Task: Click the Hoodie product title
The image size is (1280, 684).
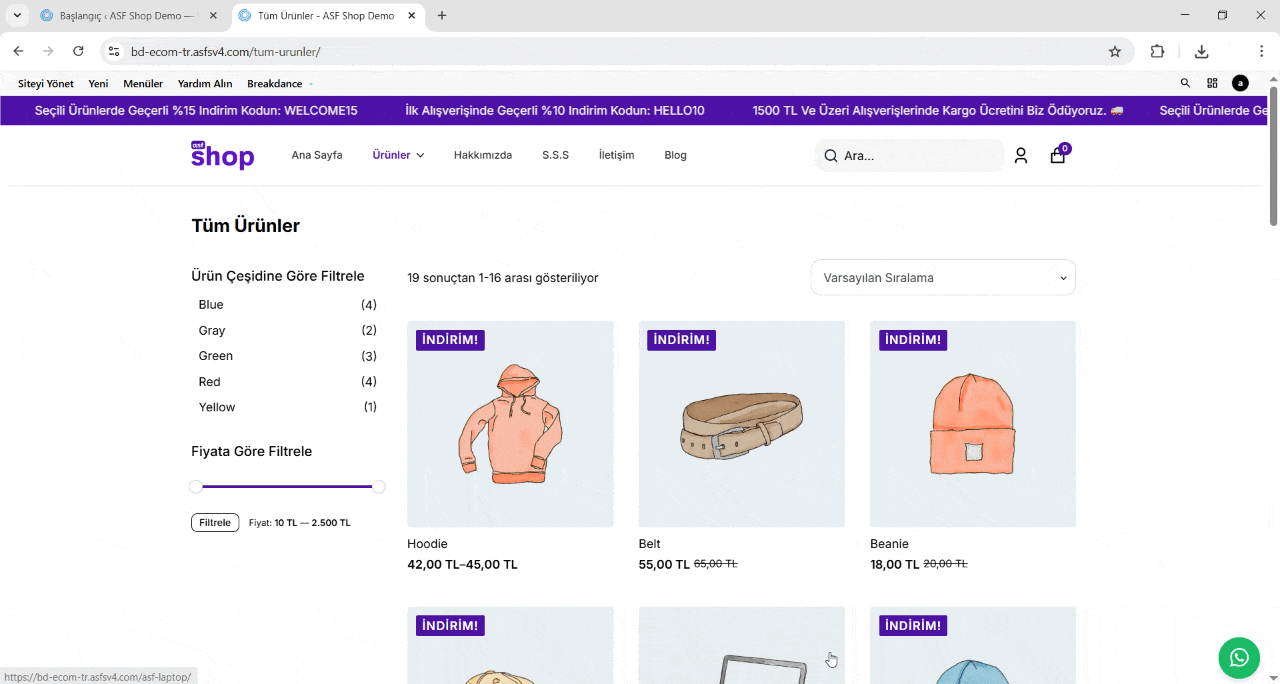Action: (427, 544)
